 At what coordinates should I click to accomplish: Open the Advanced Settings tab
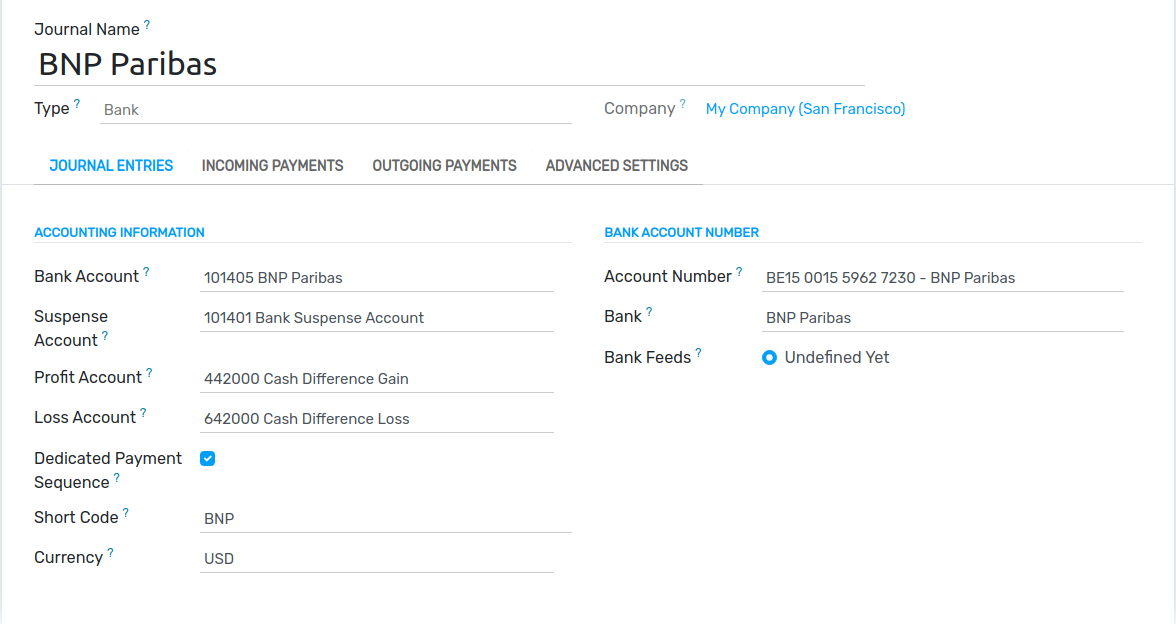pos(616,166)
